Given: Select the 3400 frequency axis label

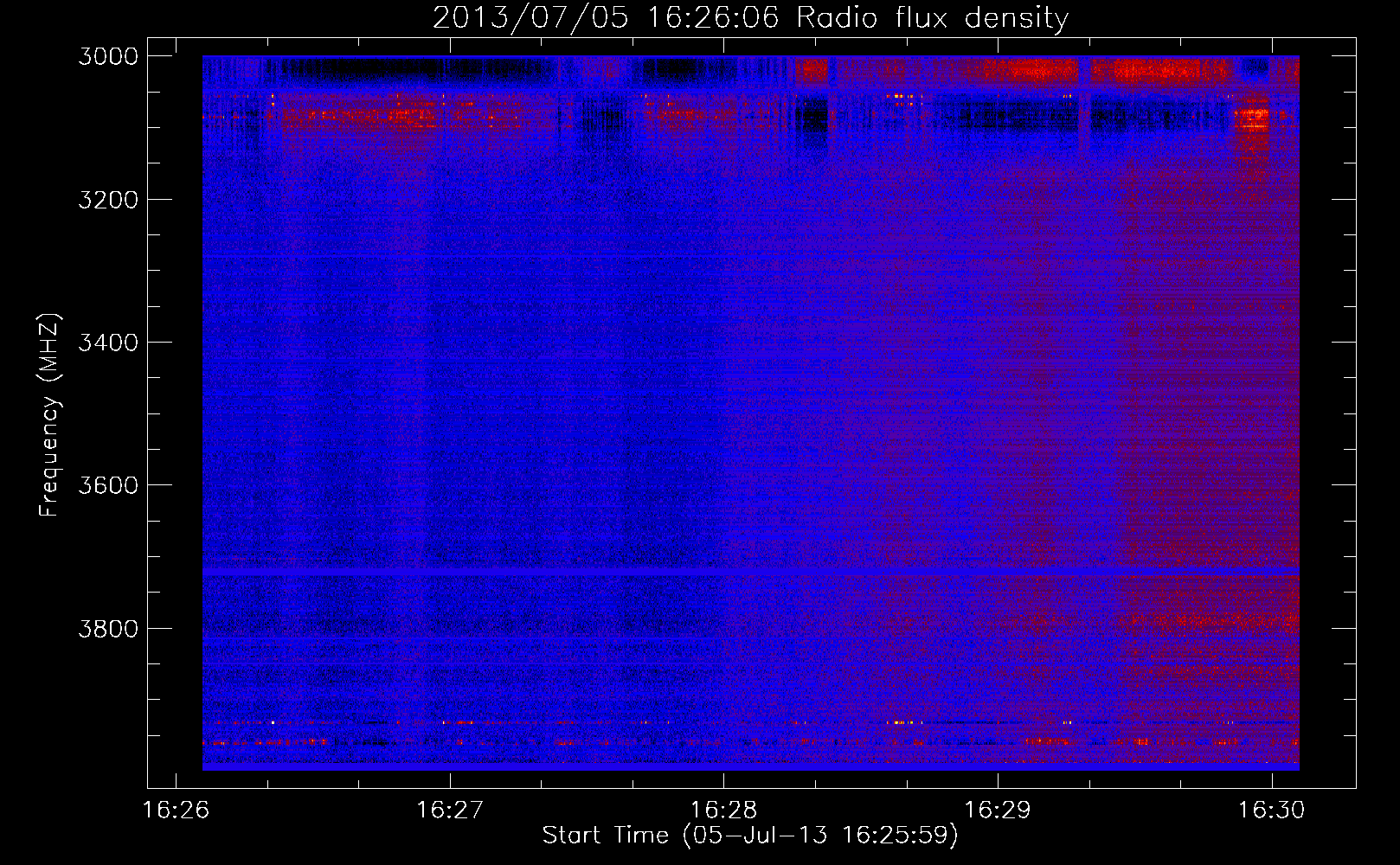Looking at the screenshot, I should point(108,343).
